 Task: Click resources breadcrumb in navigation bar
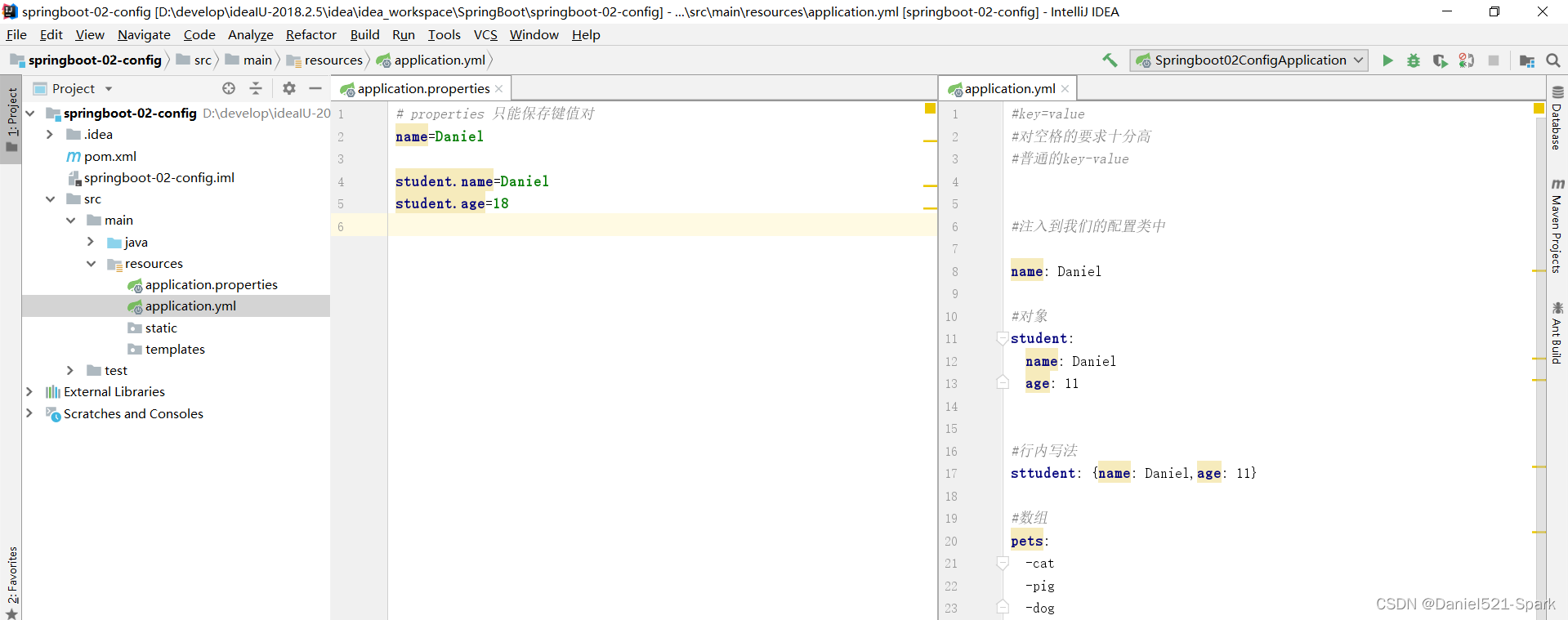[325, 60]
